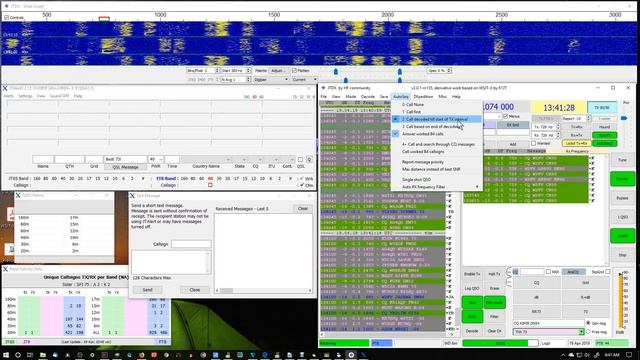Click the Stop button in JTDX

[x=622, y=255]
